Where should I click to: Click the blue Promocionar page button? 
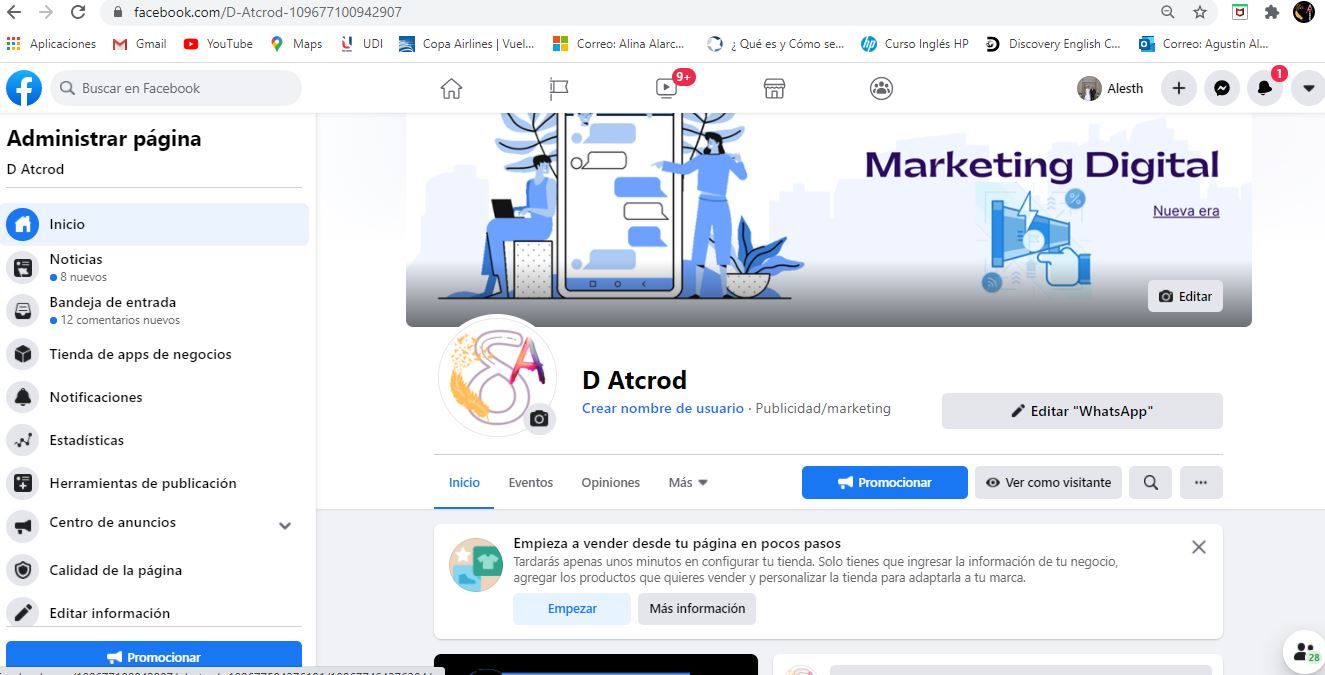coord(885,482)
